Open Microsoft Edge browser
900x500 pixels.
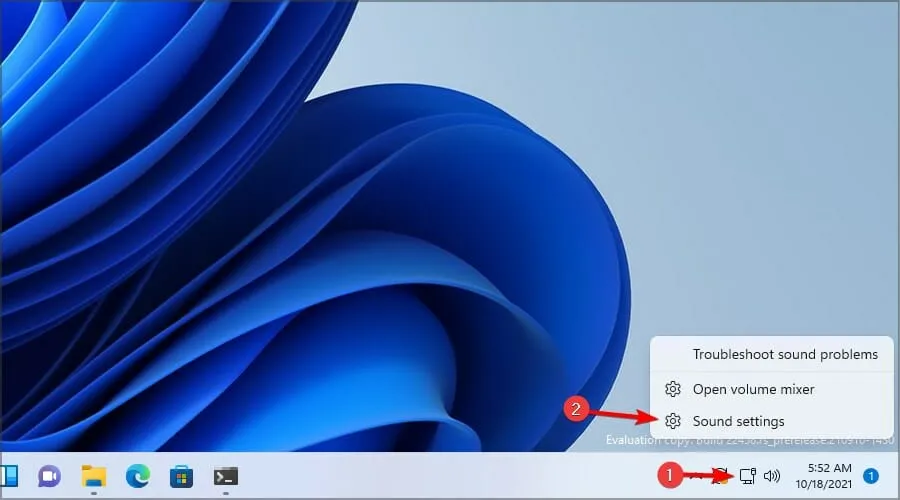(x=138, y=476)
